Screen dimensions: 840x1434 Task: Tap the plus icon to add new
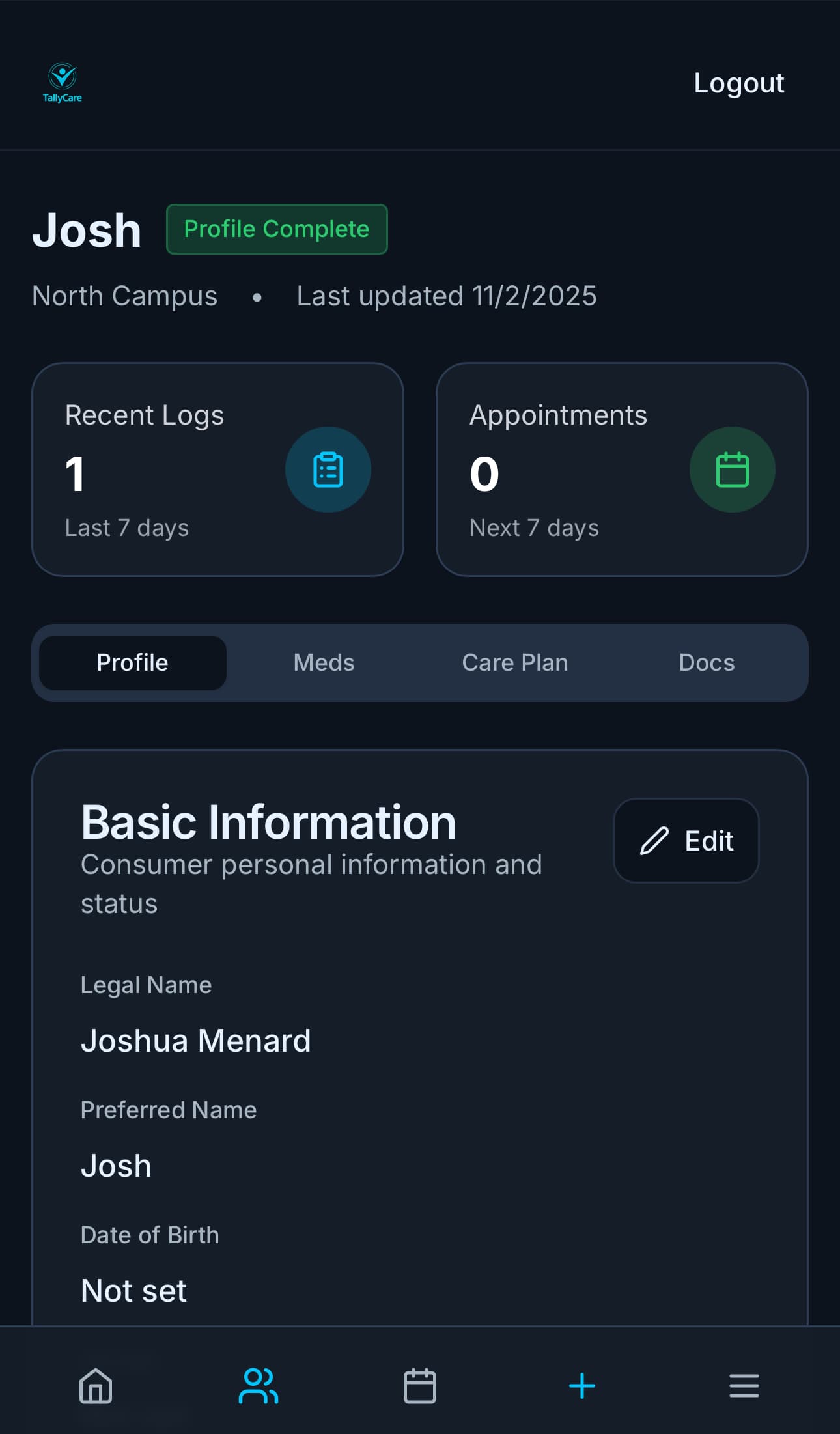click(582, 1386)
